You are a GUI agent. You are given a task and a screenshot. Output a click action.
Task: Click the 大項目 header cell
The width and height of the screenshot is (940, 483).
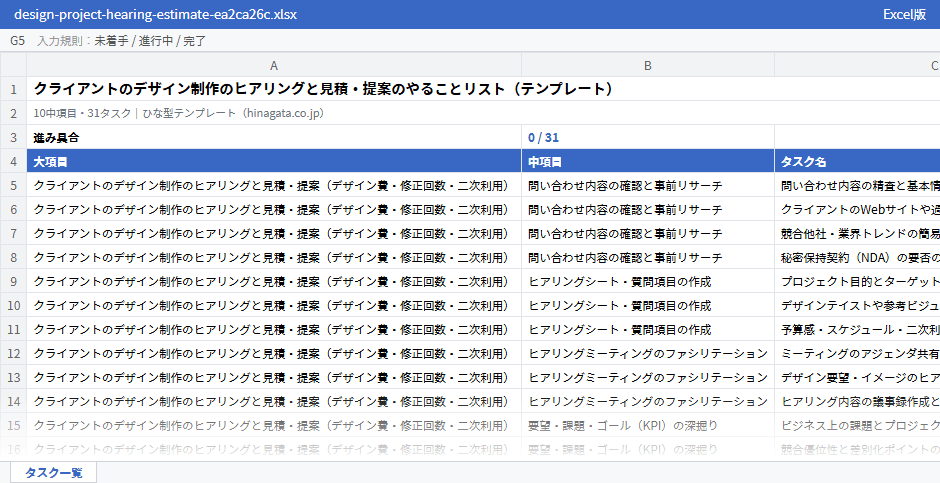tap(274, 162)
